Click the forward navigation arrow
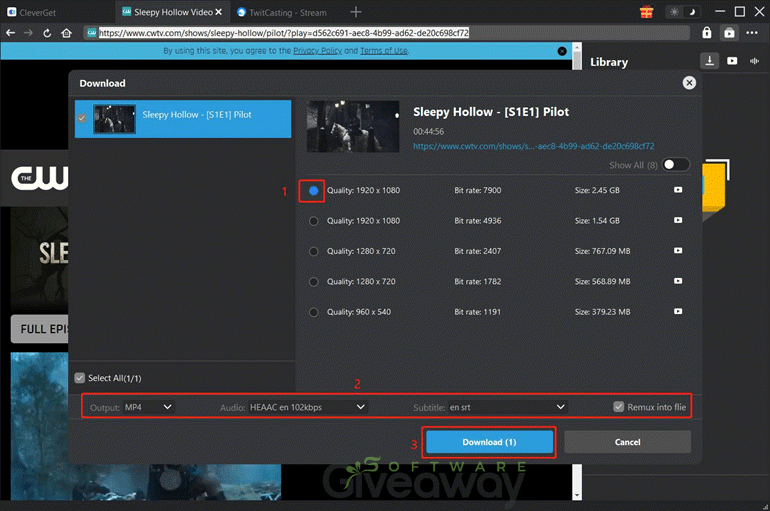This screenshot has height=511, width=770. click(28, 33)
